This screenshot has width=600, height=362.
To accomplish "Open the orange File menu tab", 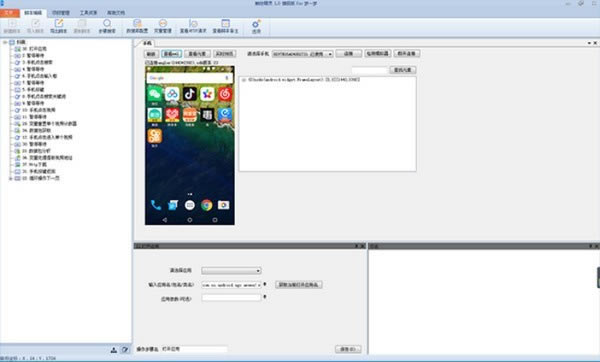I will [x=9, y=13].
